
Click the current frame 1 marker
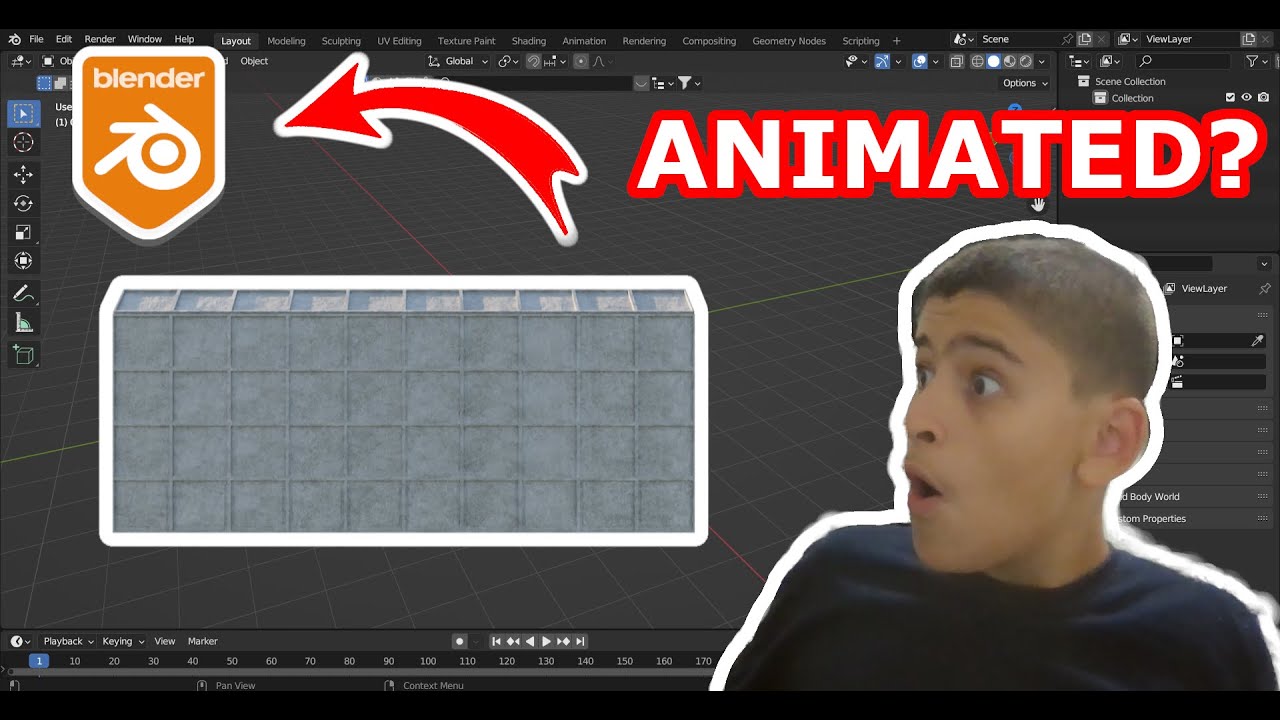pyautogui.click(x=39, y=661)
